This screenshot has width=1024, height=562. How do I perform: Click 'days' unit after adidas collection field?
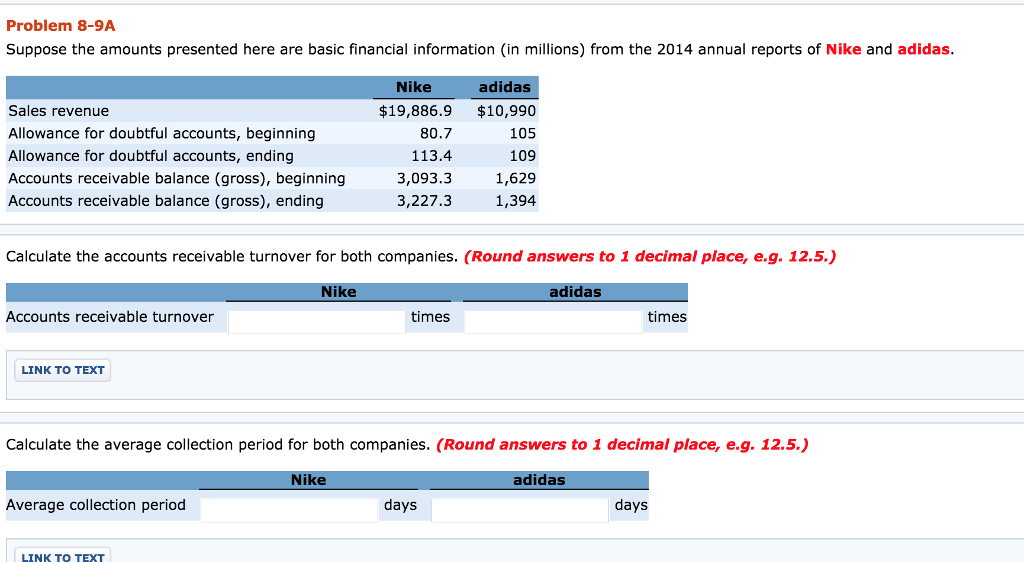pos(631,505)
